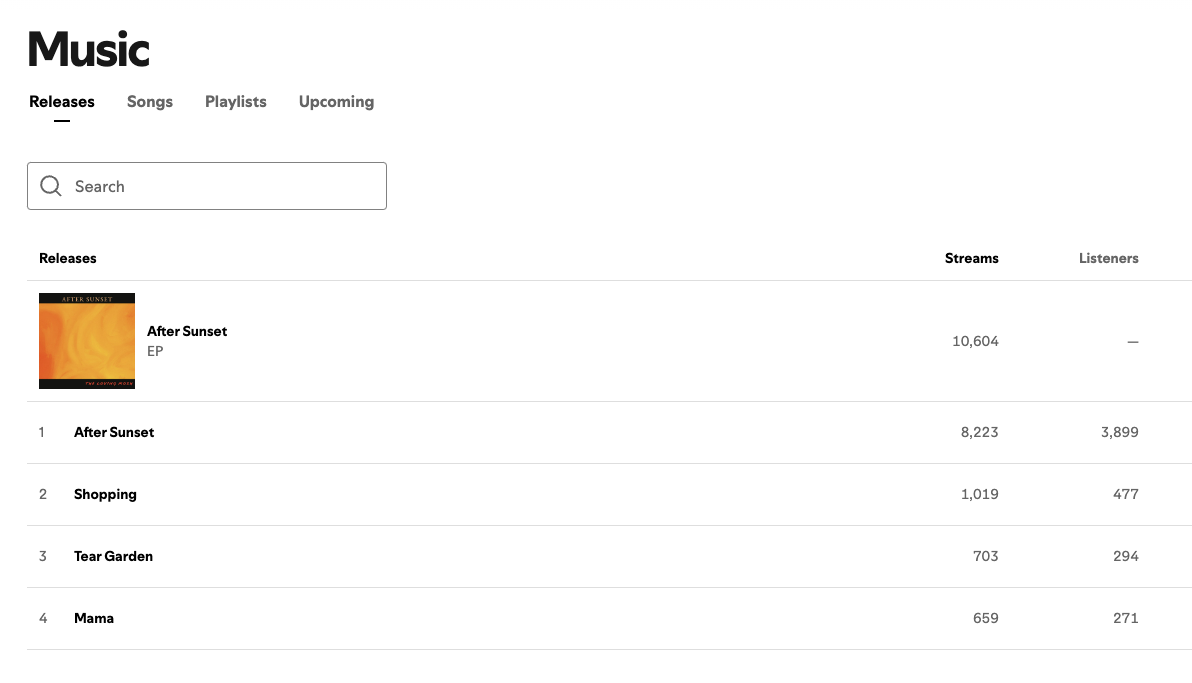Open track 1 After Sunset
The height and width of the screenshot is (683, 1192).
point(114,432)
